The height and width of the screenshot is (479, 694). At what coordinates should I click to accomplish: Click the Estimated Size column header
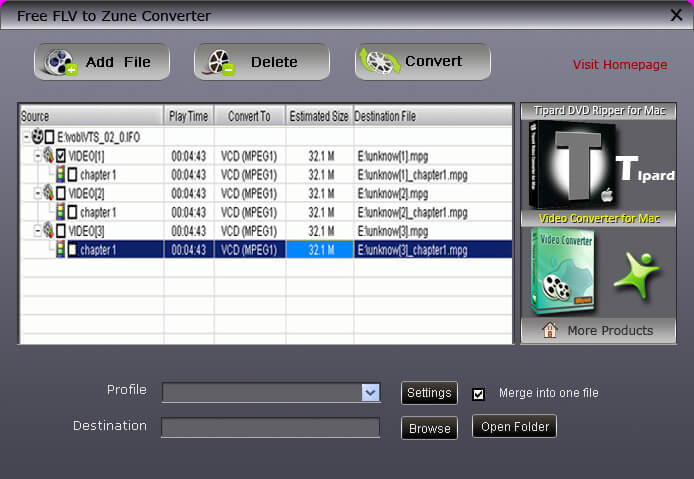point(318,117)
